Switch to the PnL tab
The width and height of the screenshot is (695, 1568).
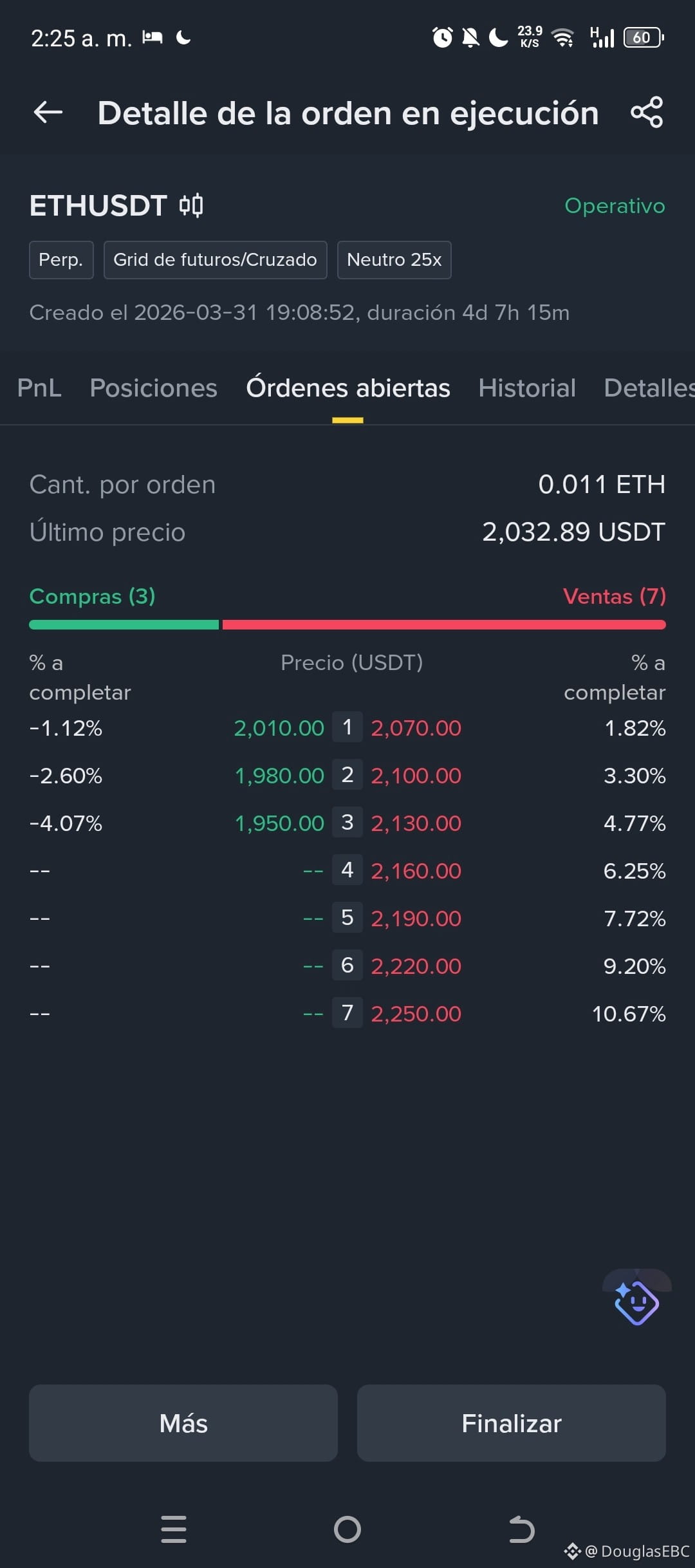coord(39,388)
